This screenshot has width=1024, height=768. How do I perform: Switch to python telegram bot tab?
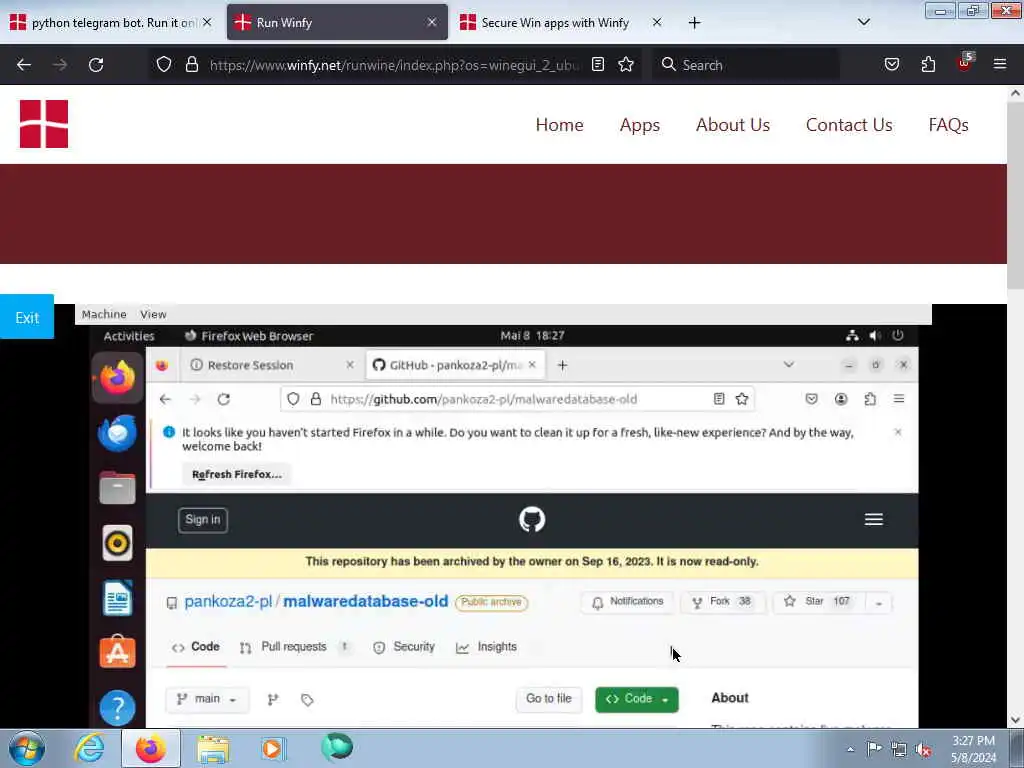click(x=110, y=22)
